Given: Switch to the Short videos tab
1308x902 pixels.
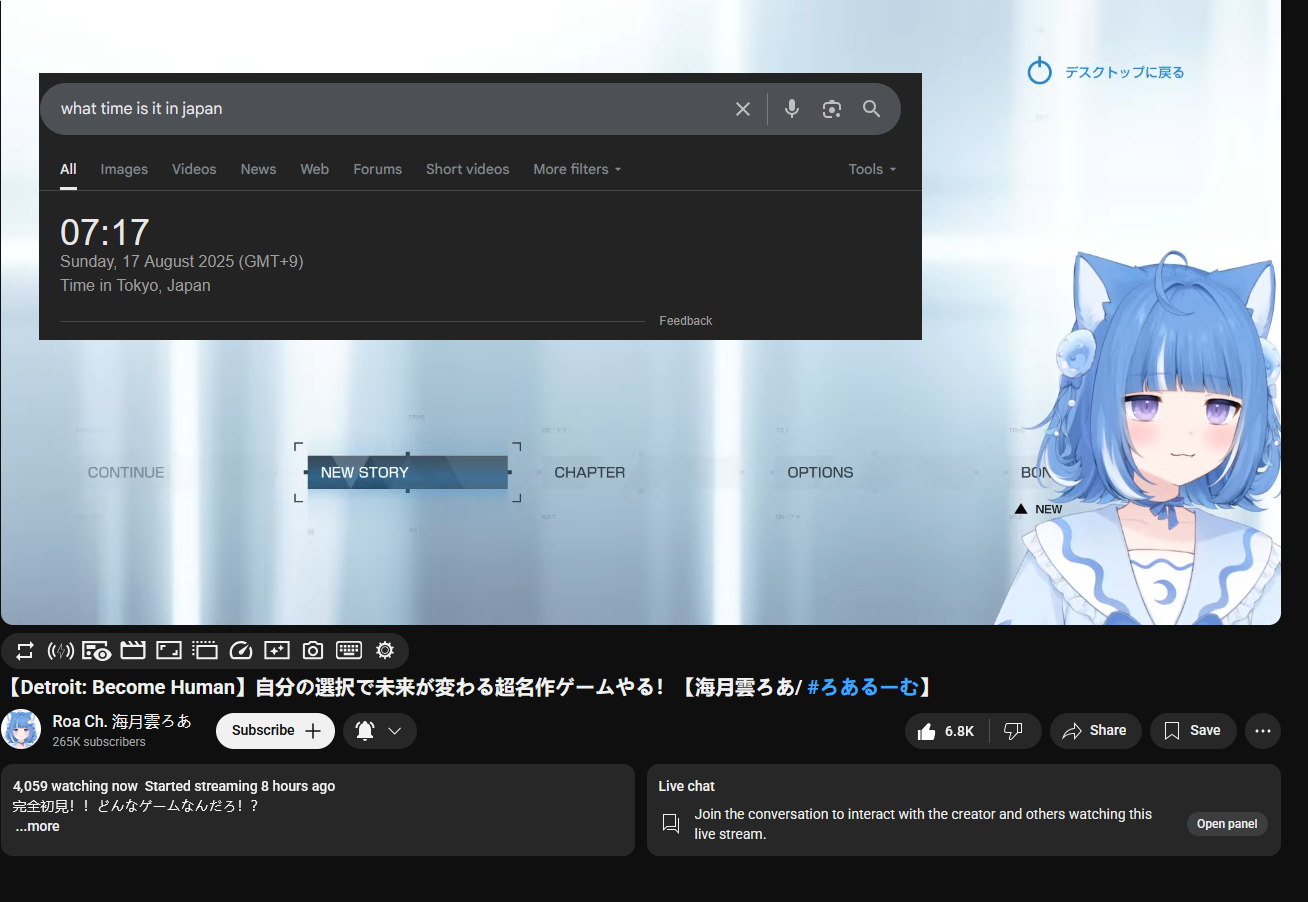Looking at the screenshot, I should [x=467, y=169].
